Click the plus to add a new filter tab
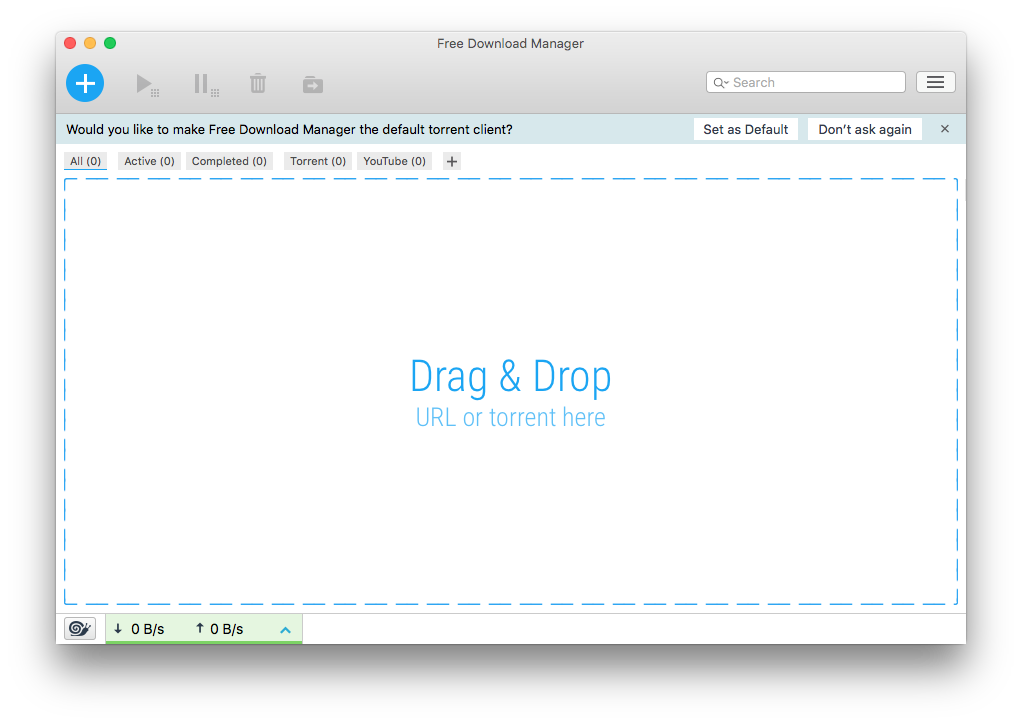1022x724 pixels. click(x=451, y=161)
